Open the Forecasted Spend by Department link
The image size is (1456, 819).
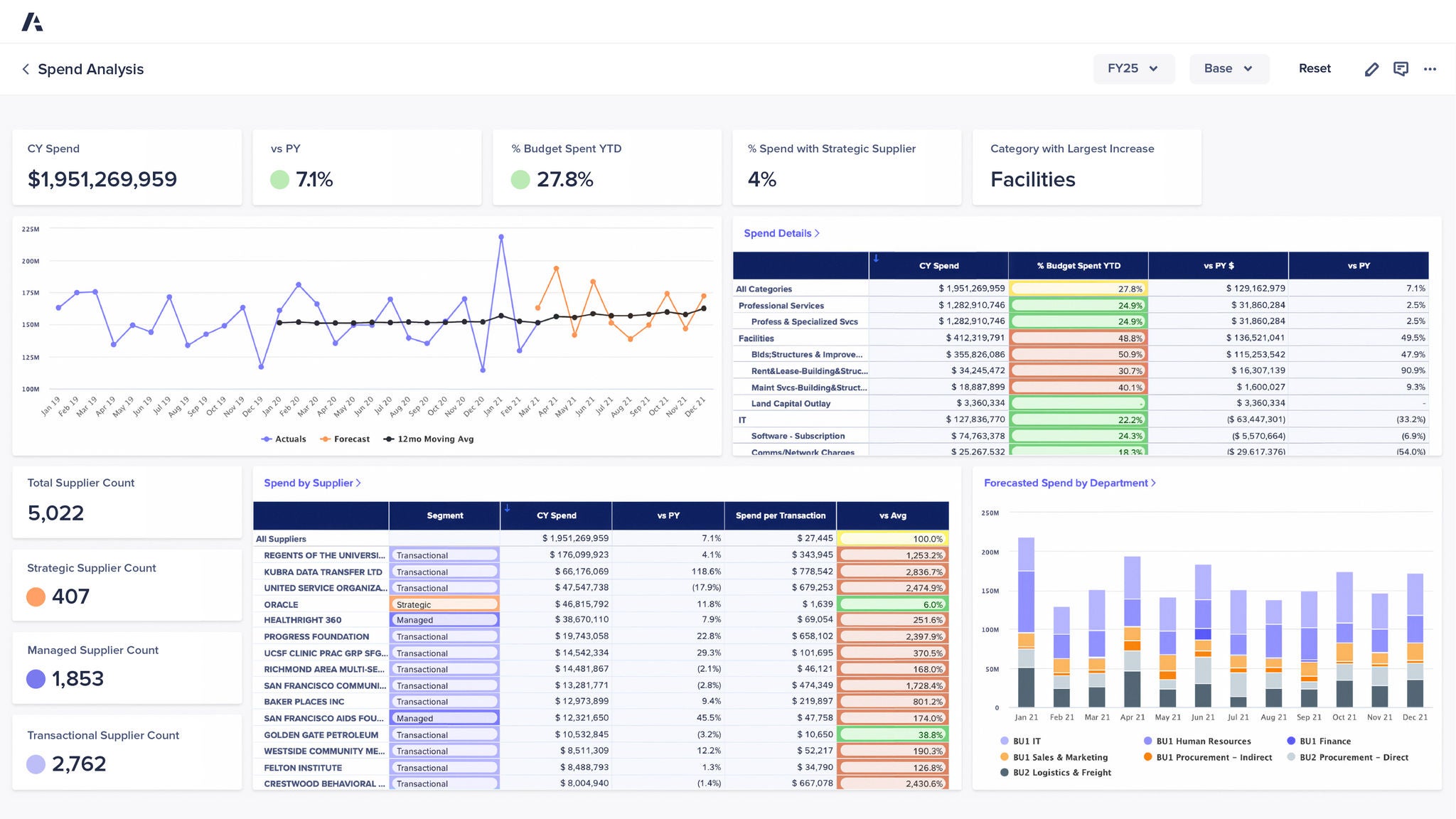tap(1069, 483)
